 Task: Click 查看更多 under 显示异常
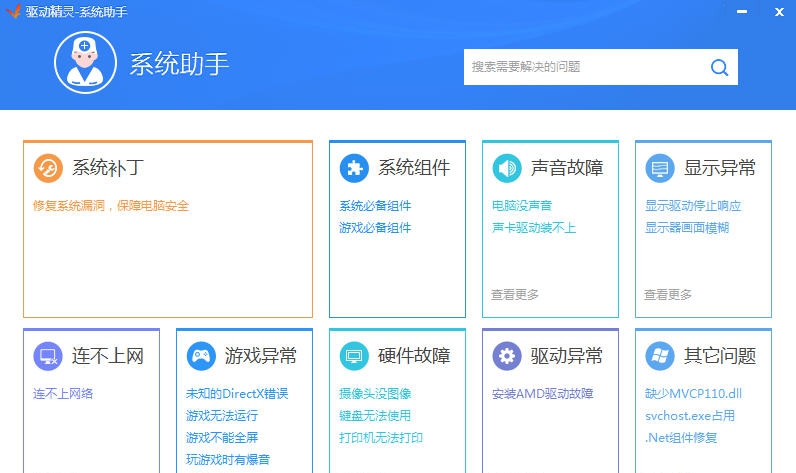pos(668,294)
